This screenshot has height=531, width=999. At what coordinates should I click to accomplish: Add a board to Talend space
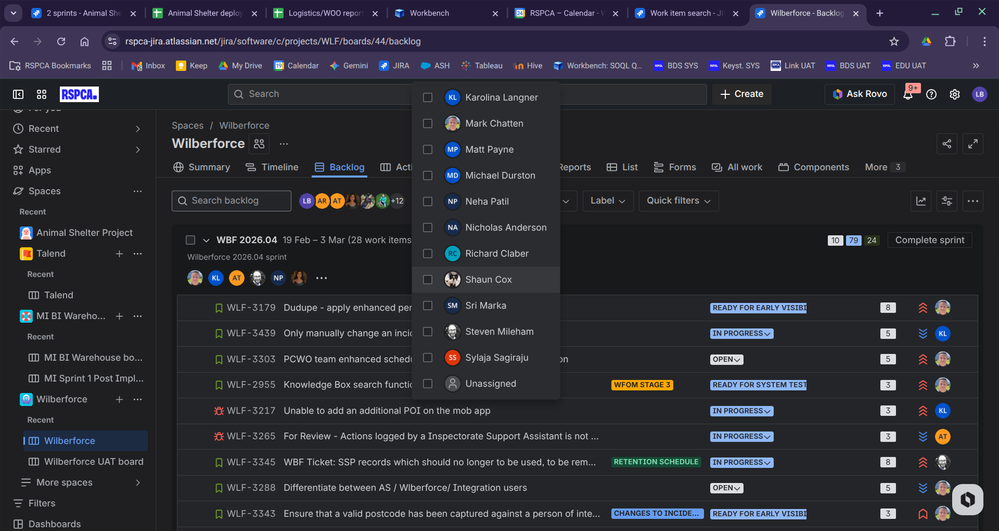119,254
